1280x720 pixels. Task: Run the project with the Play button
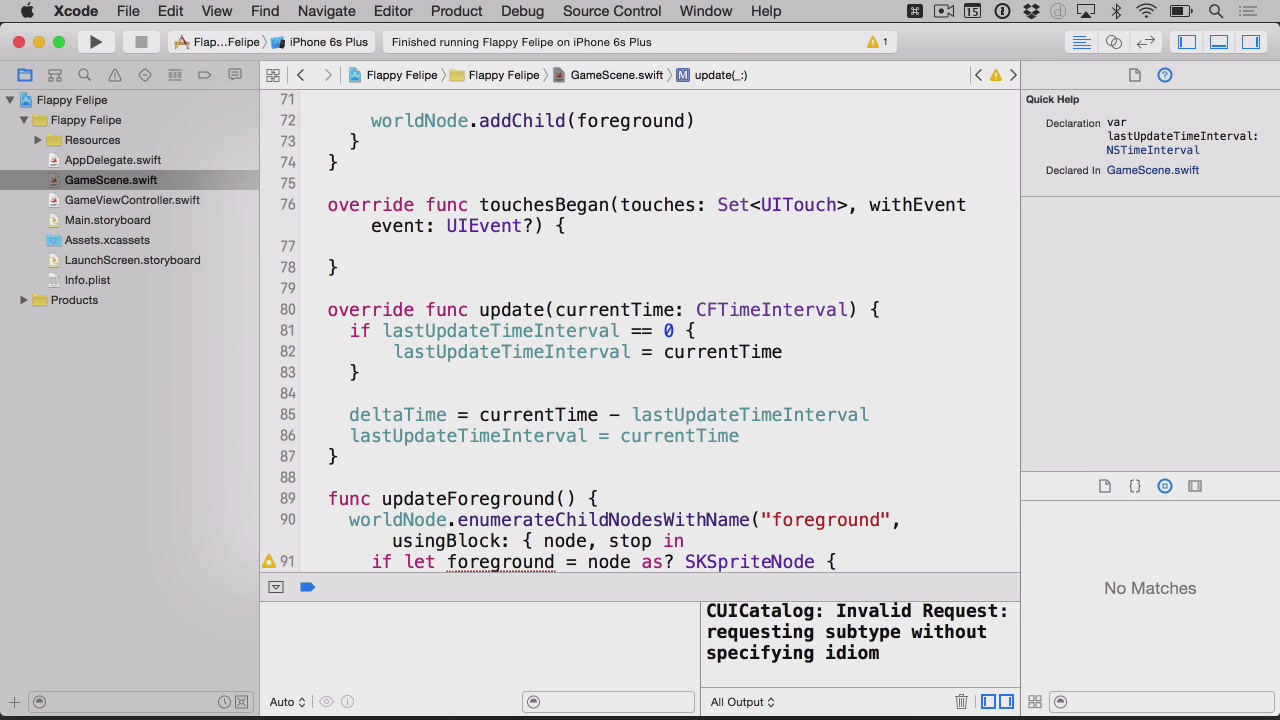pos(95,42)
